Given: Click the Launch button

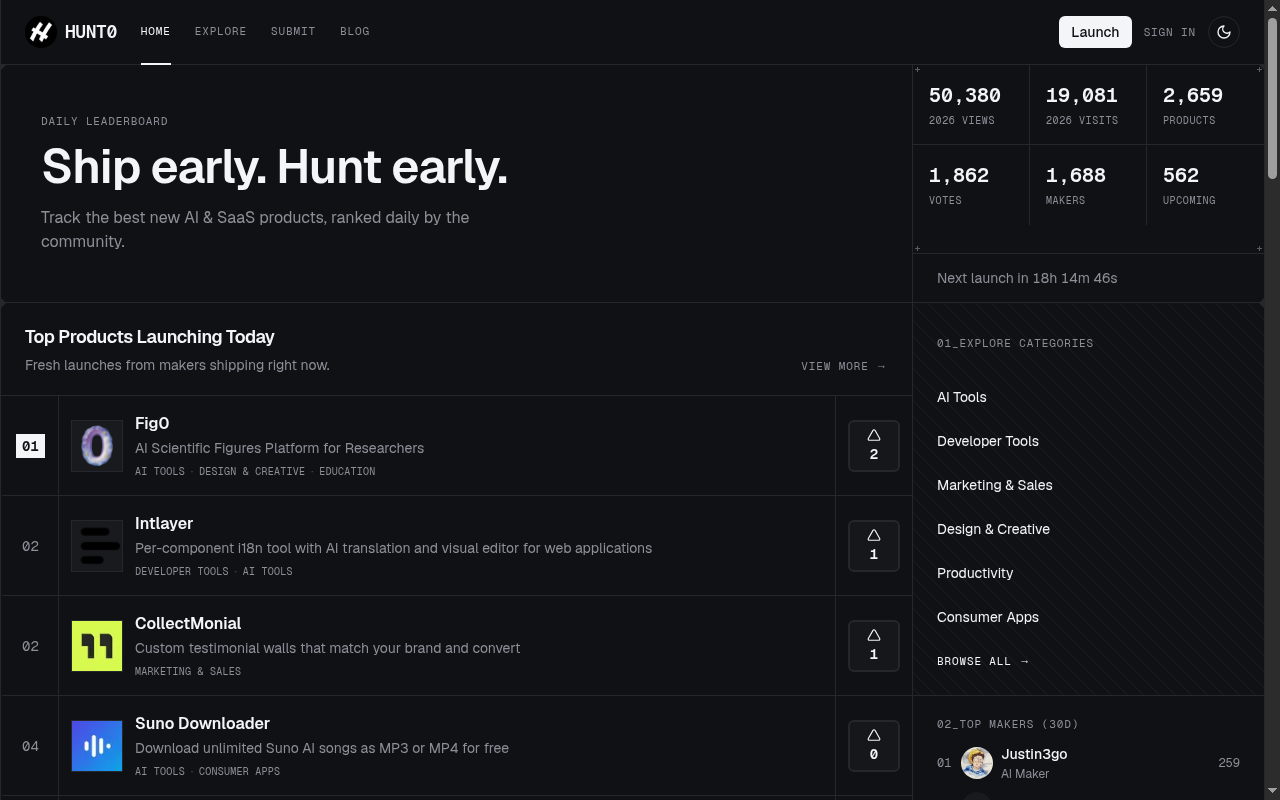Looking at the screenshot, I should coord(1095,32).
